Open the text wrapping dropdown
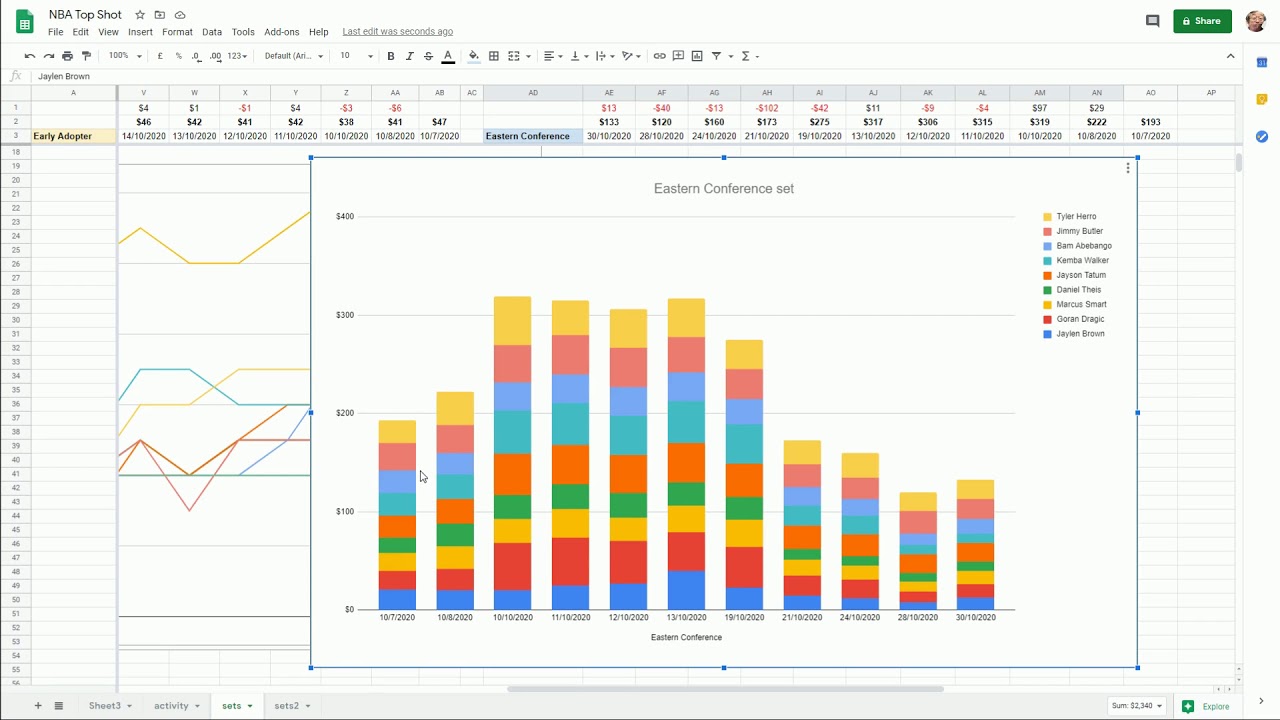1280x720 pixels. point(605,56)
